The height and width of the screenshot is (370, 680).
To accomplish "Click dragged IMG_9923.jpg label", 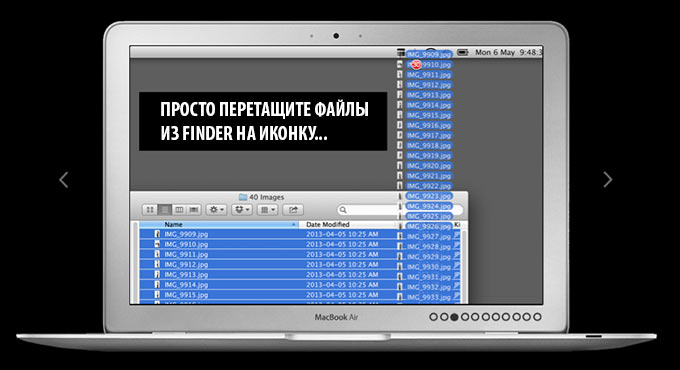I will pos(429,196).
